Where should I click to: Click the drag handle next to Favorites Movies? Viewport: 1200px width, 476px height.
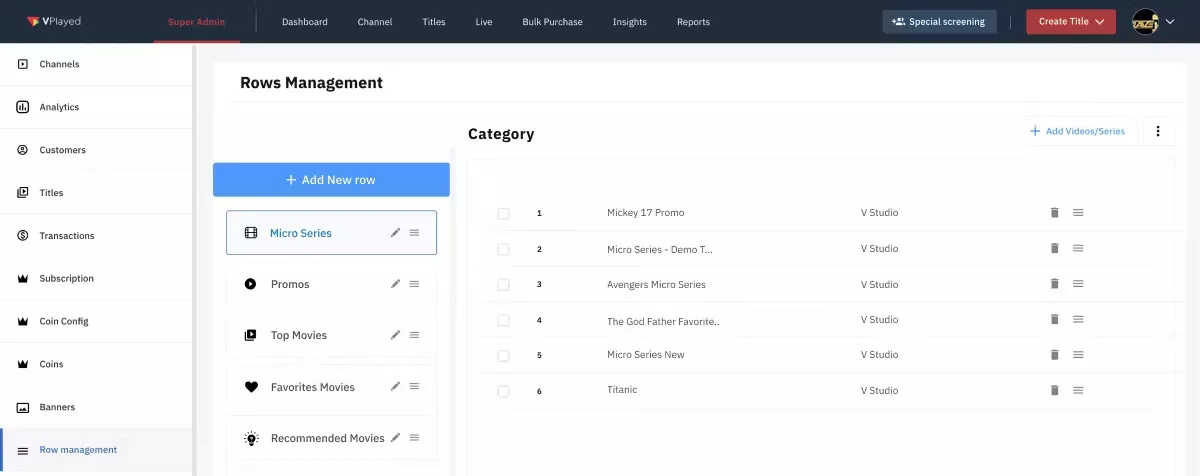click(414, 387)
